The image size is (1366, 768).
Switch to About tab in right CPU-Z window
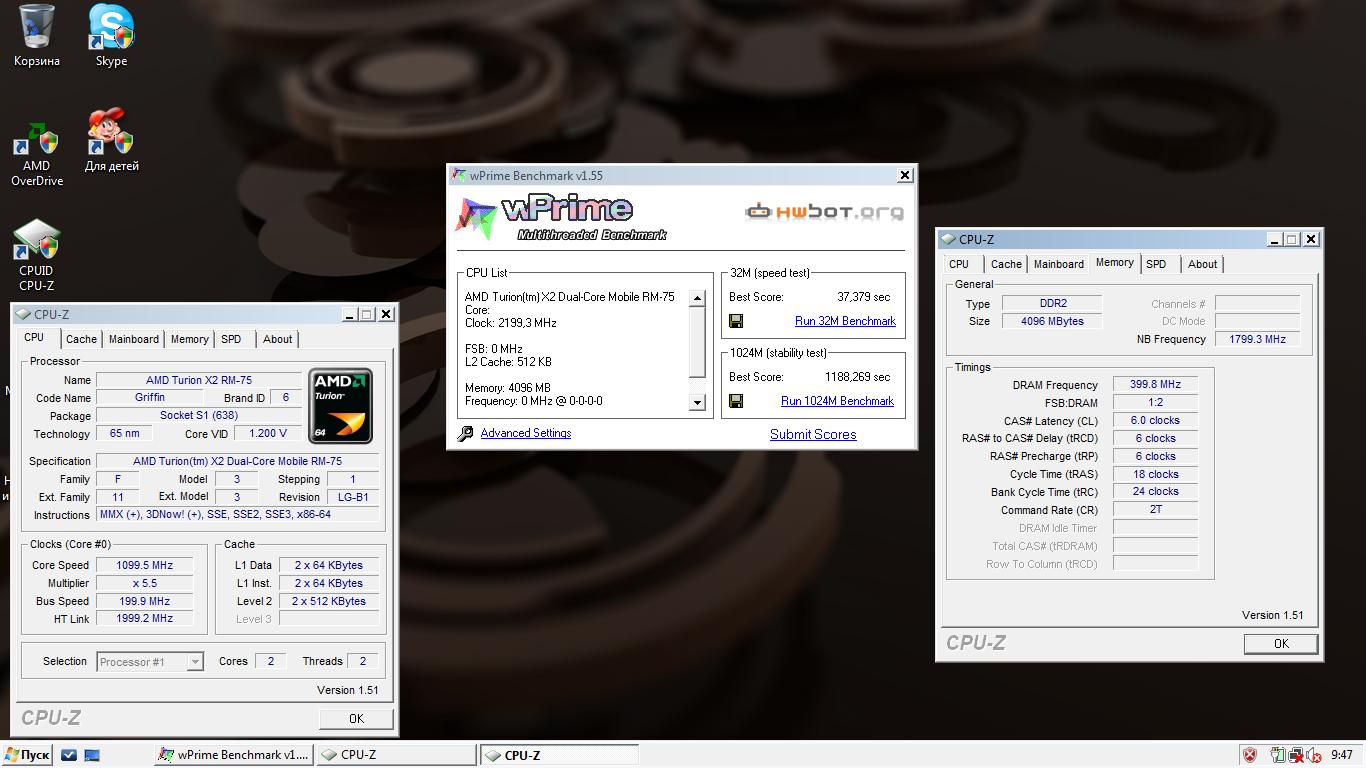pyautogui.click(x=1202, y=264)
